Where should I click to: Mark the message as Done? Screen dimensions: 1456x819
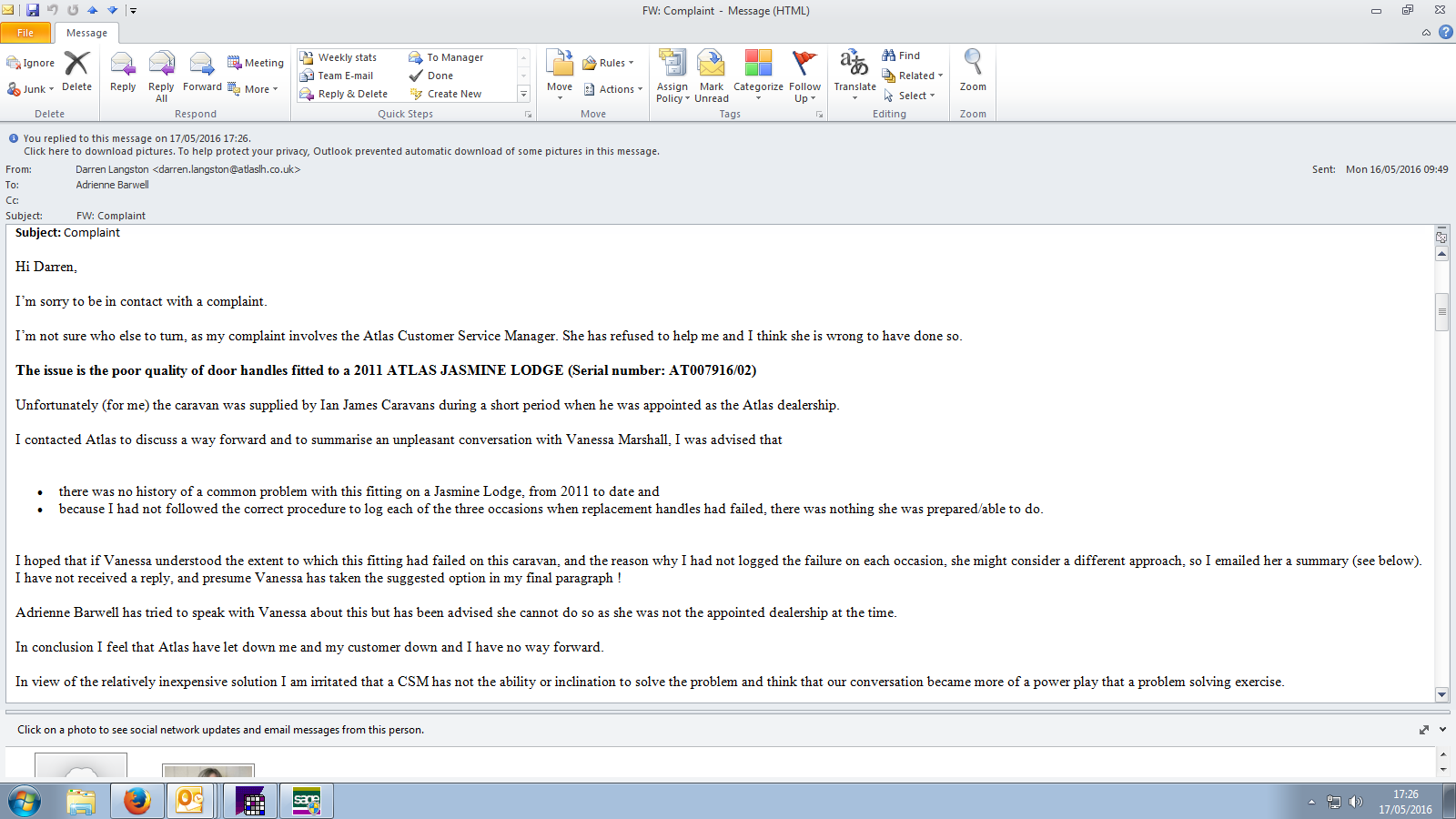pos(431,76)
